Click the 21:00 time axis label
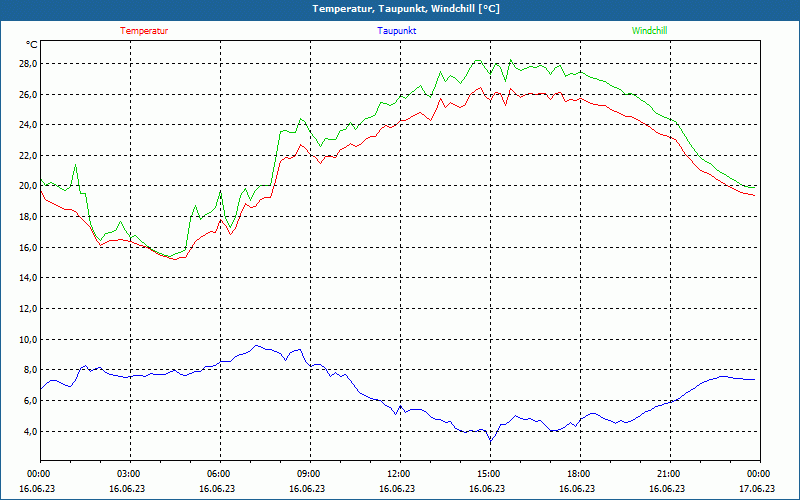Image resolution: width=800 pixels, height=500 pixels. coord(670,474)
